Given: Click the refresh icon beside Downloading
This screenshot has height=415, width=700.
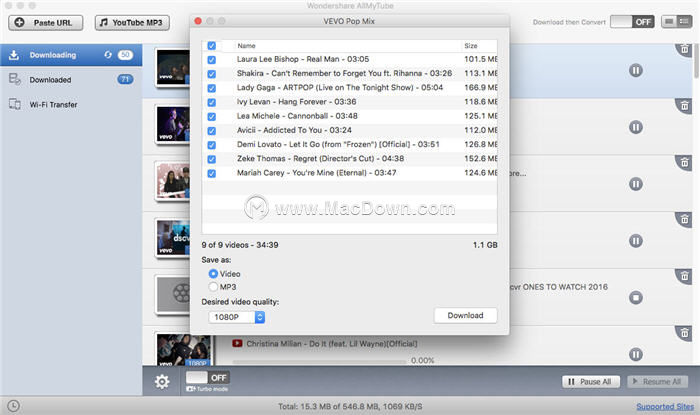Looking at the screenshot, I should point(108,55).
